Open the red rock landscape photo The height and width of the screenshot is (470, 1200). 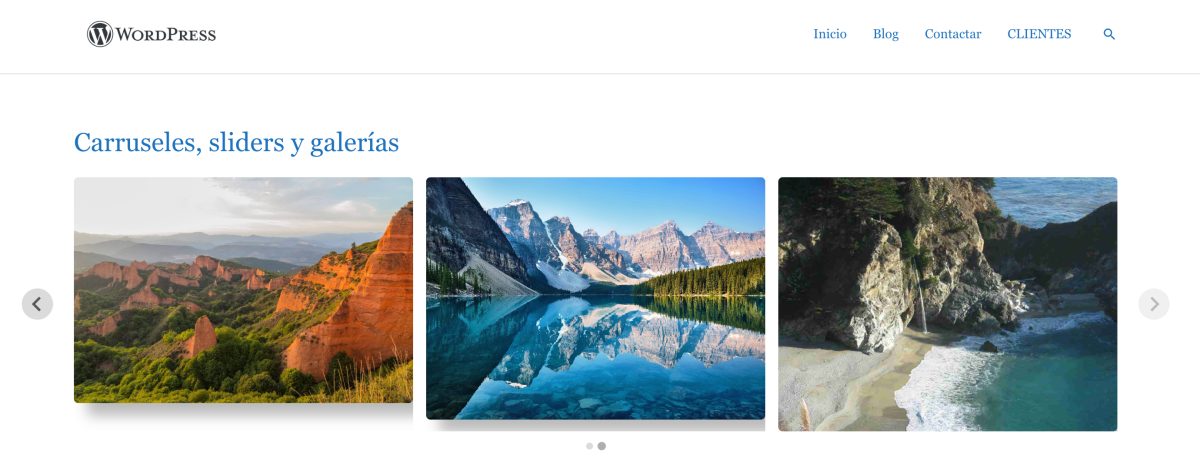(x=243, y=290)
